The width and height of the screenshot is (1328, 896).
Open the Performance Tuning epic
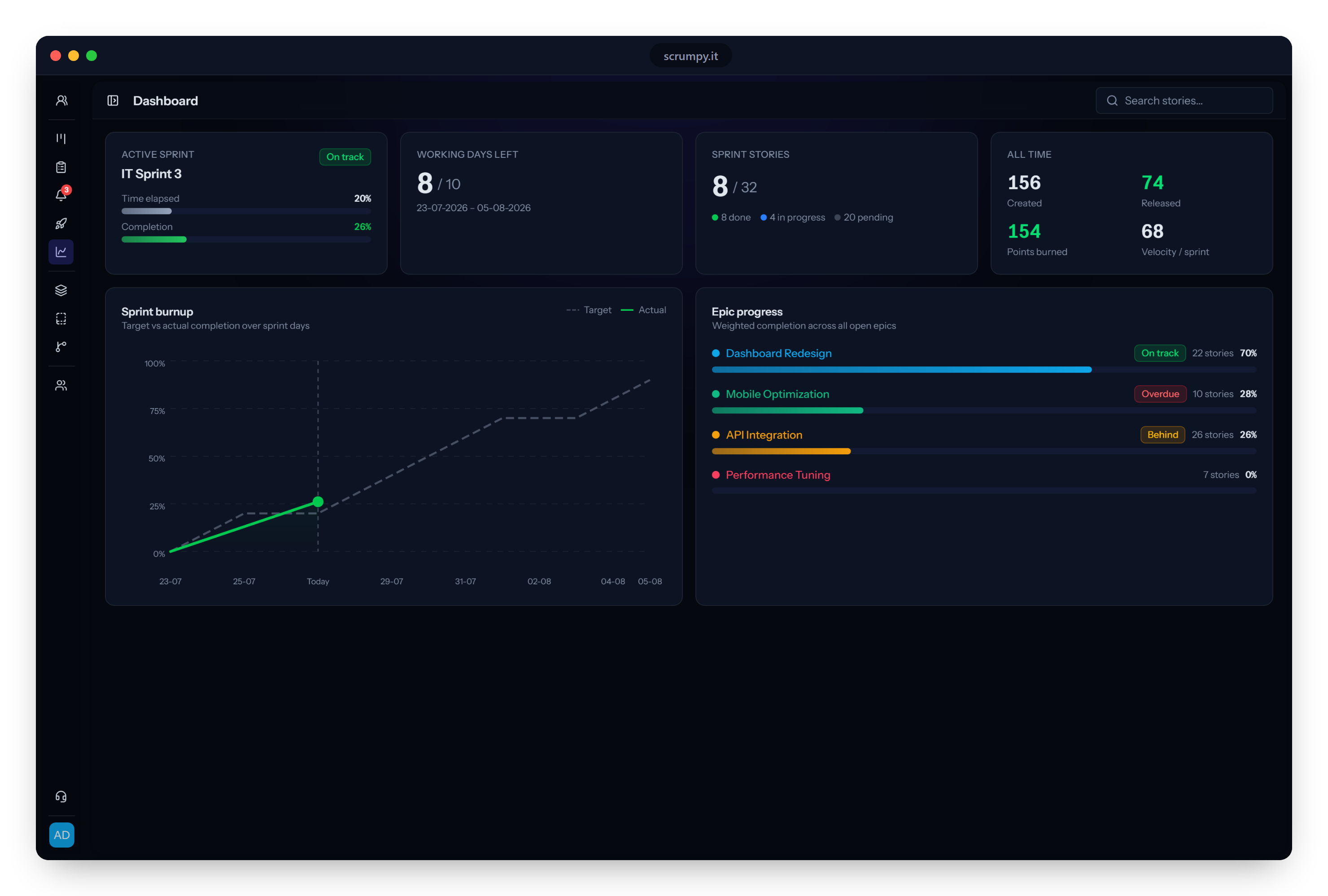[778, 474]
